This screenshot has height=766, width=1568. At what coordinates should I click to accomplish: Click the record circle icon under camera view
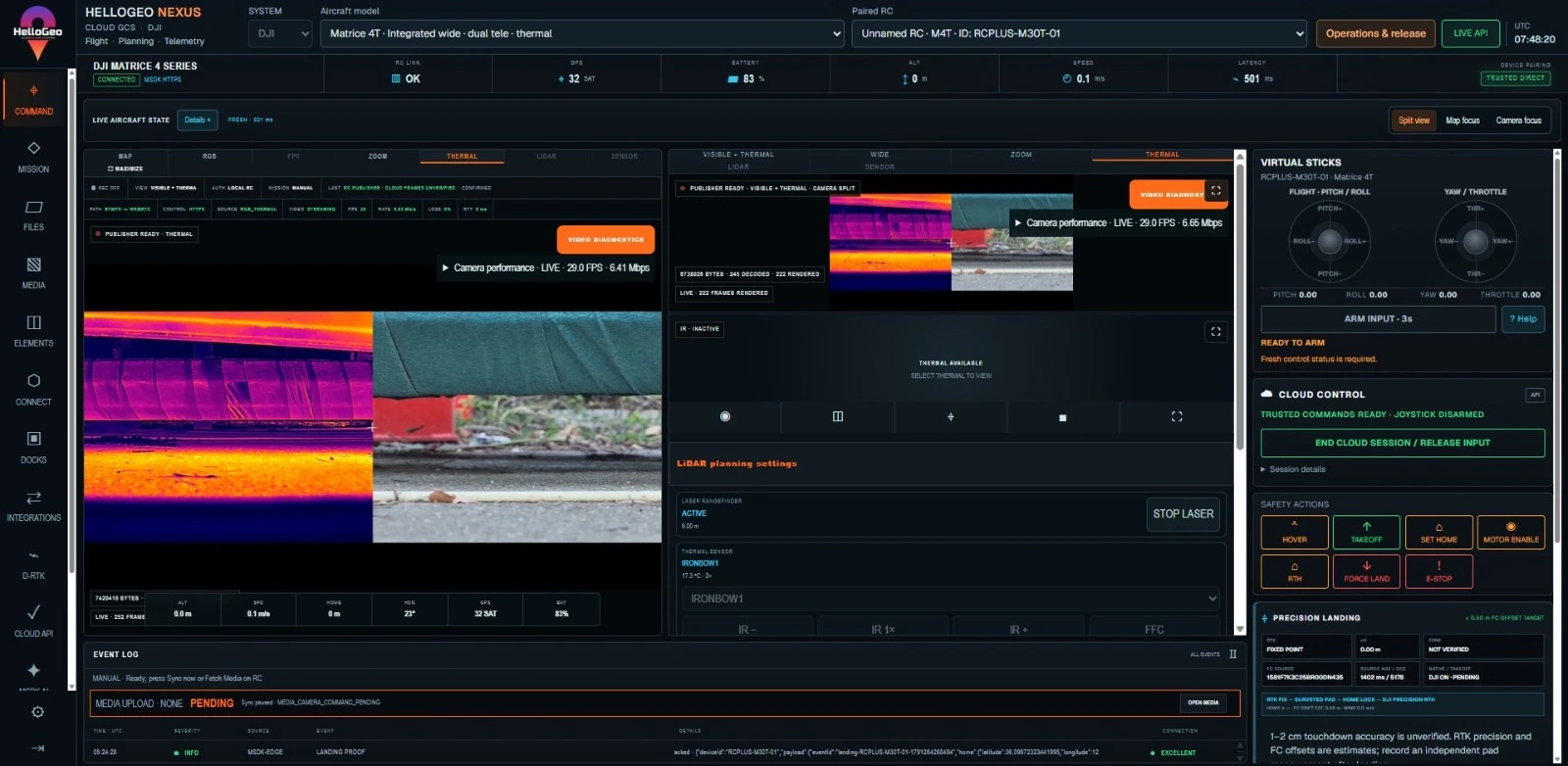(x=725, y=416)
